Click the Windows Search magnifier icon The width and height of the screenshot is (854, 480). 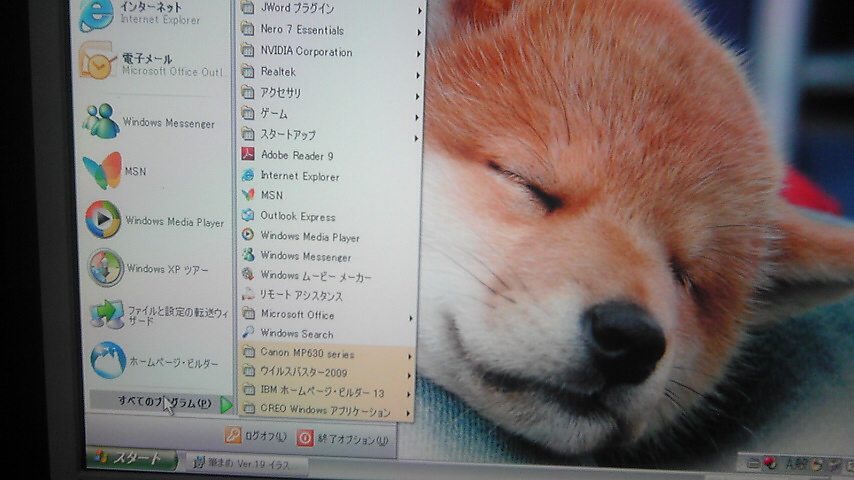[248, 332]
